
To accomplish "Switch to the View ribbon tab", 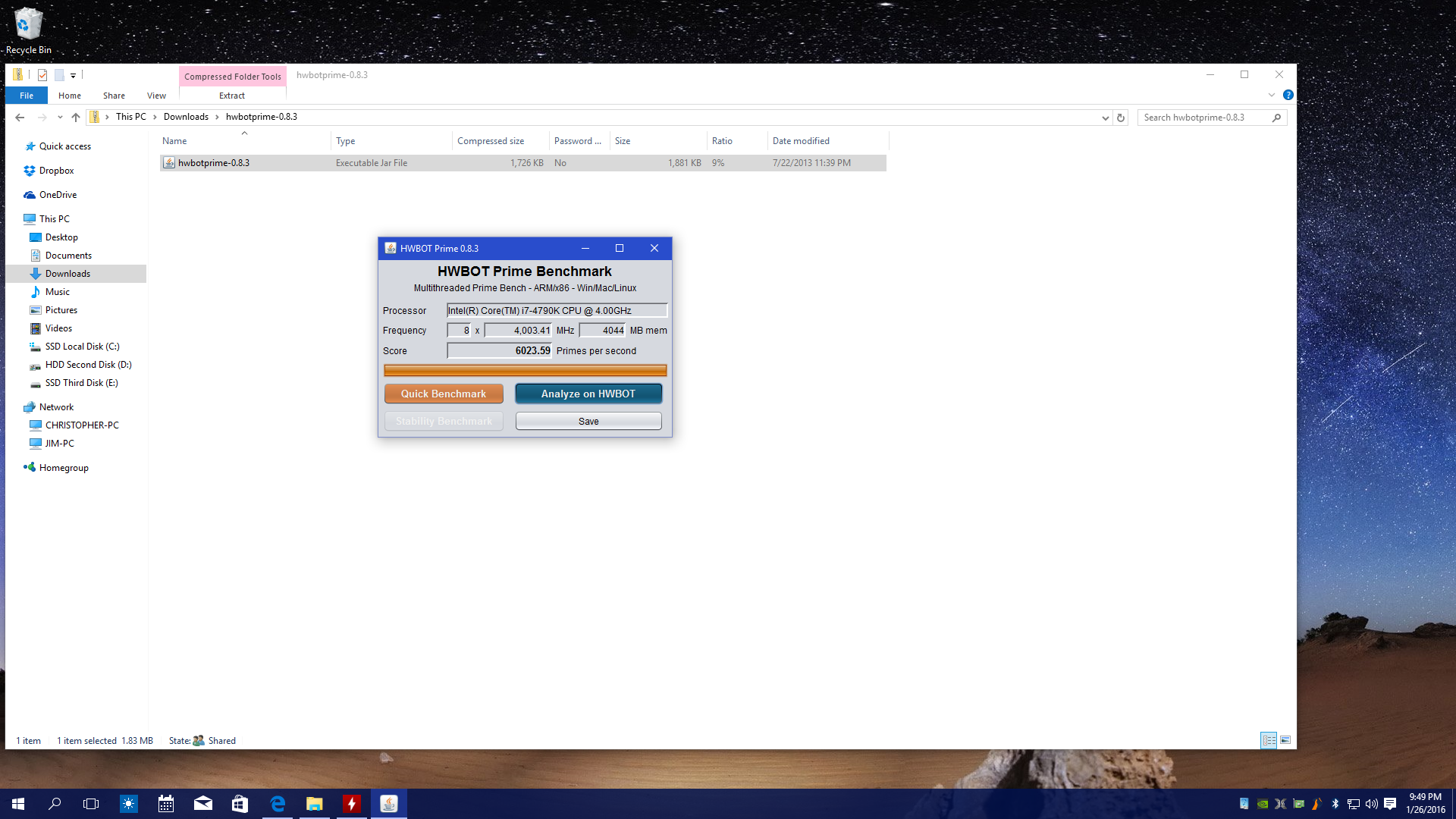I will 156,96.
